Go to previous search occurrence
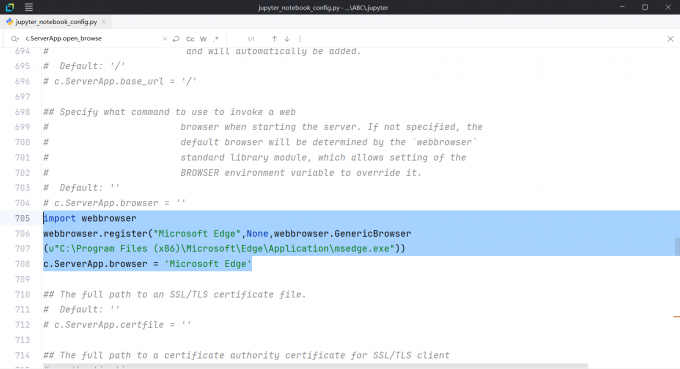 [274, 39]
